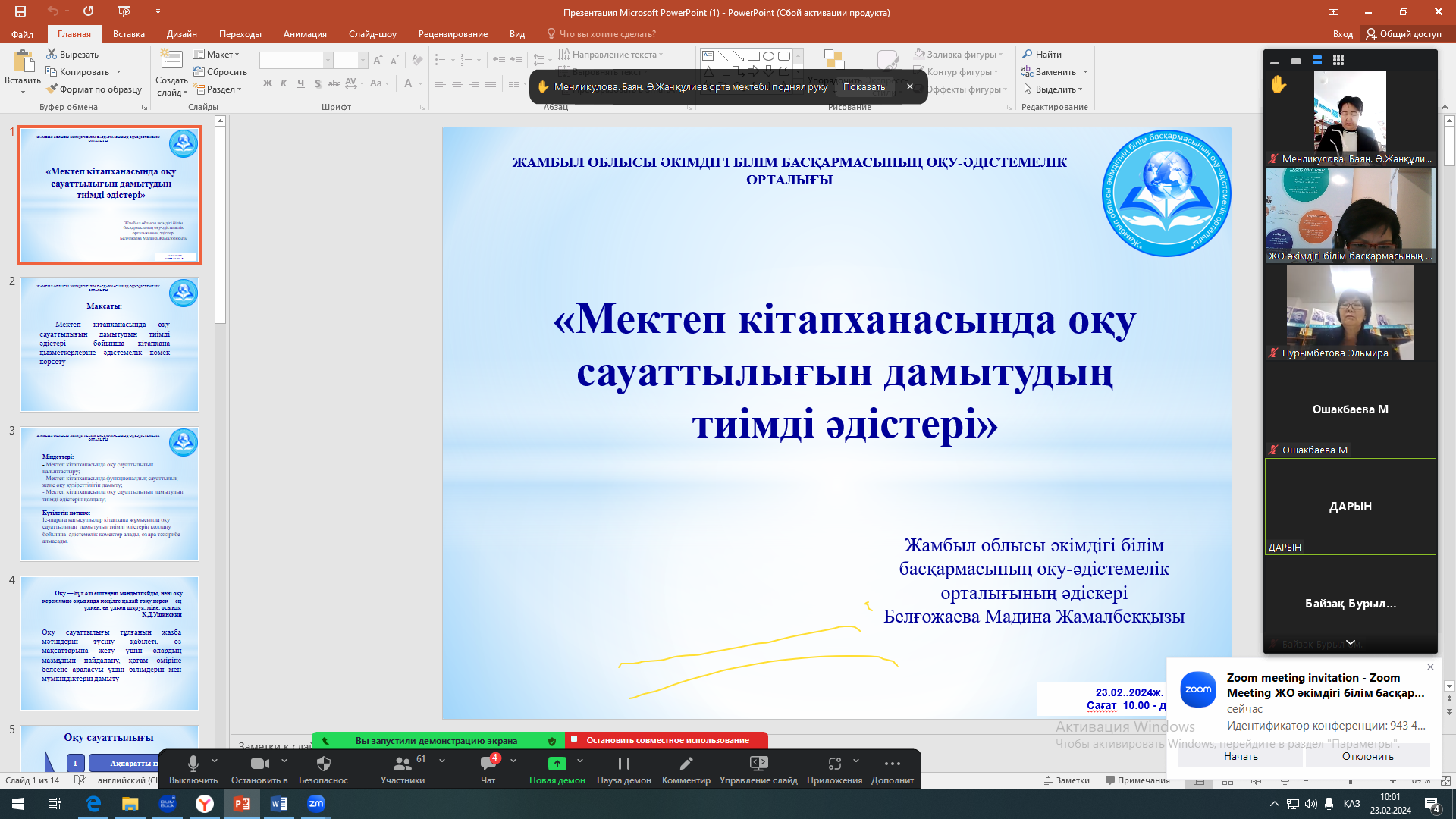
Task: Click Отклонить in Zoom invitation popup
Action: pyautogui.click(x=1367, y=756)
